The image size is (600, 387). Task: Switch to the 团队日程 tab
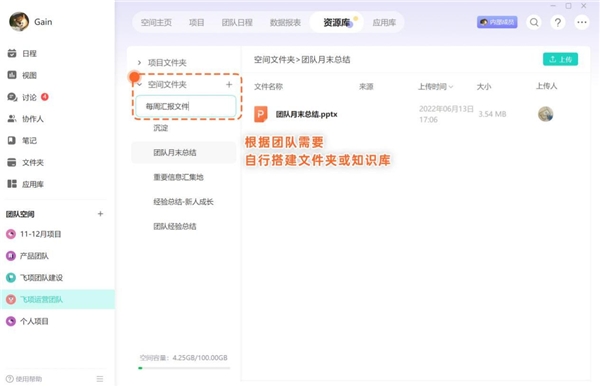click(x=237, y=23)
